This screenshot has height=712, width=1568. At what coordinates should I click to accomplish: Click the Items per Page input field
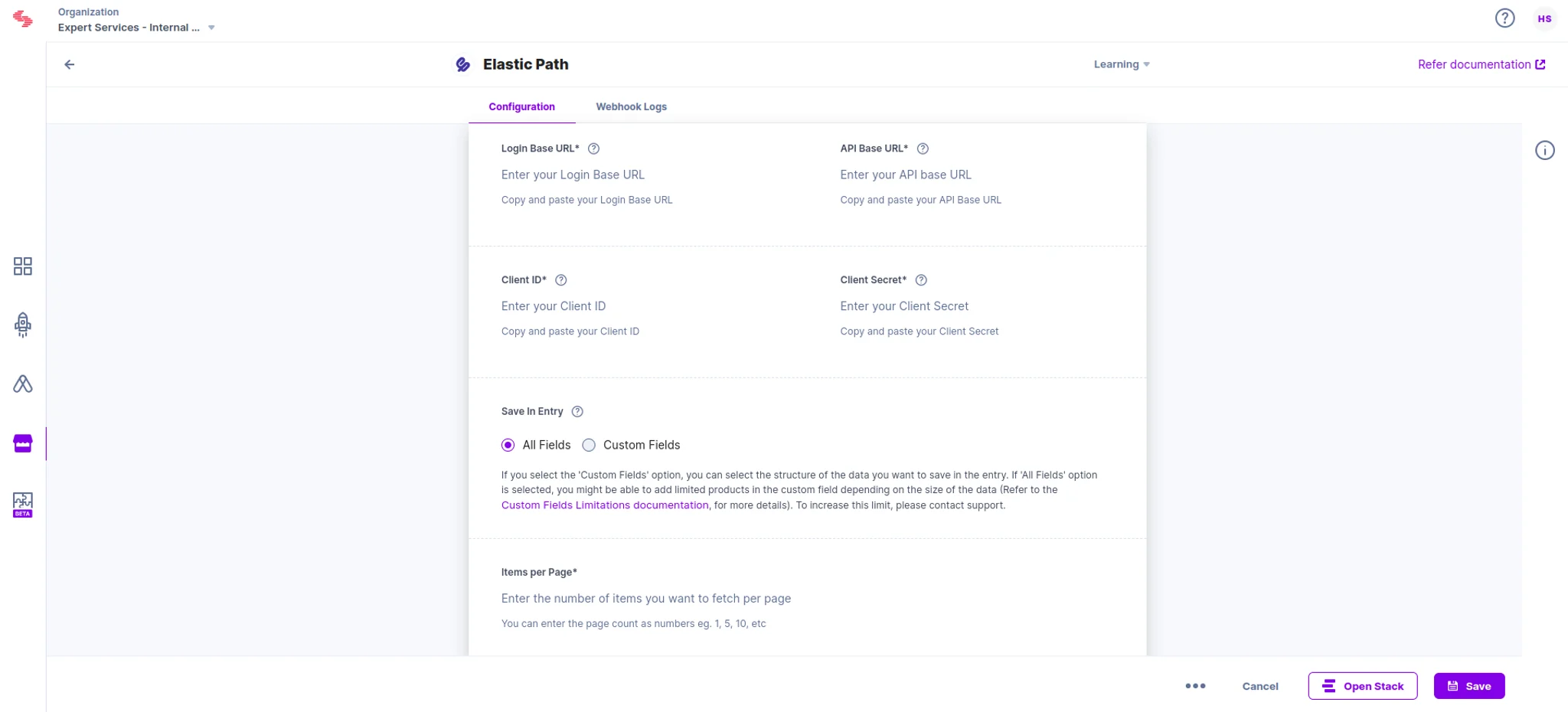point(807,599)
